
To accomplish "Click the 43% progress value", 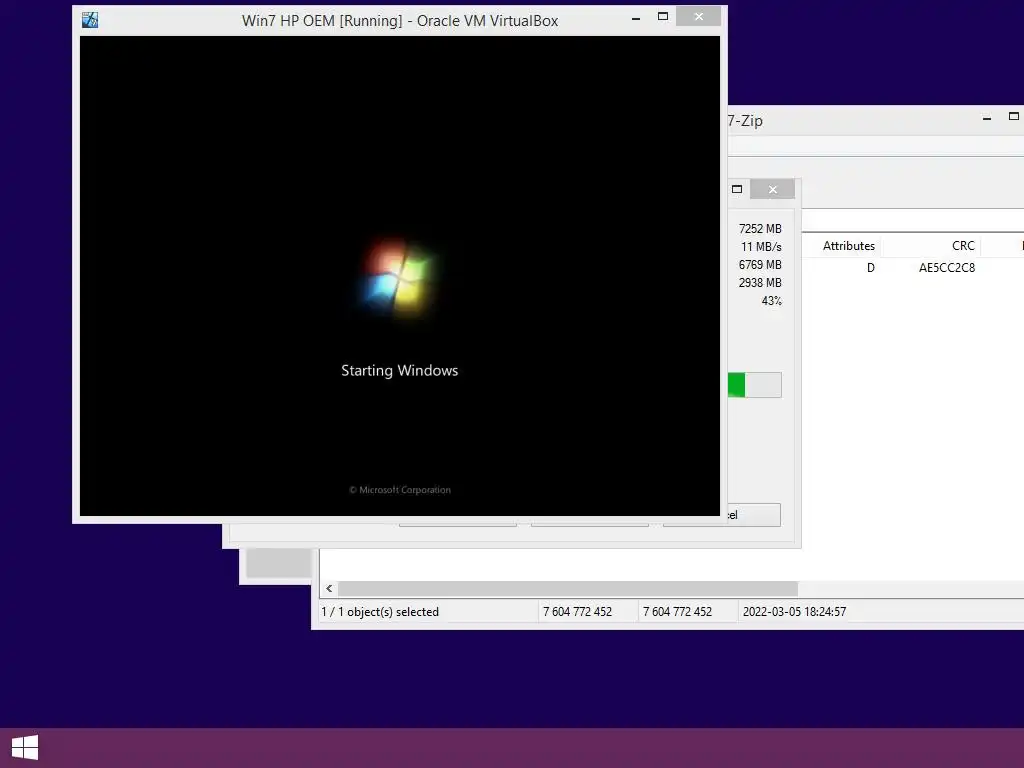I will pos(771,301).
